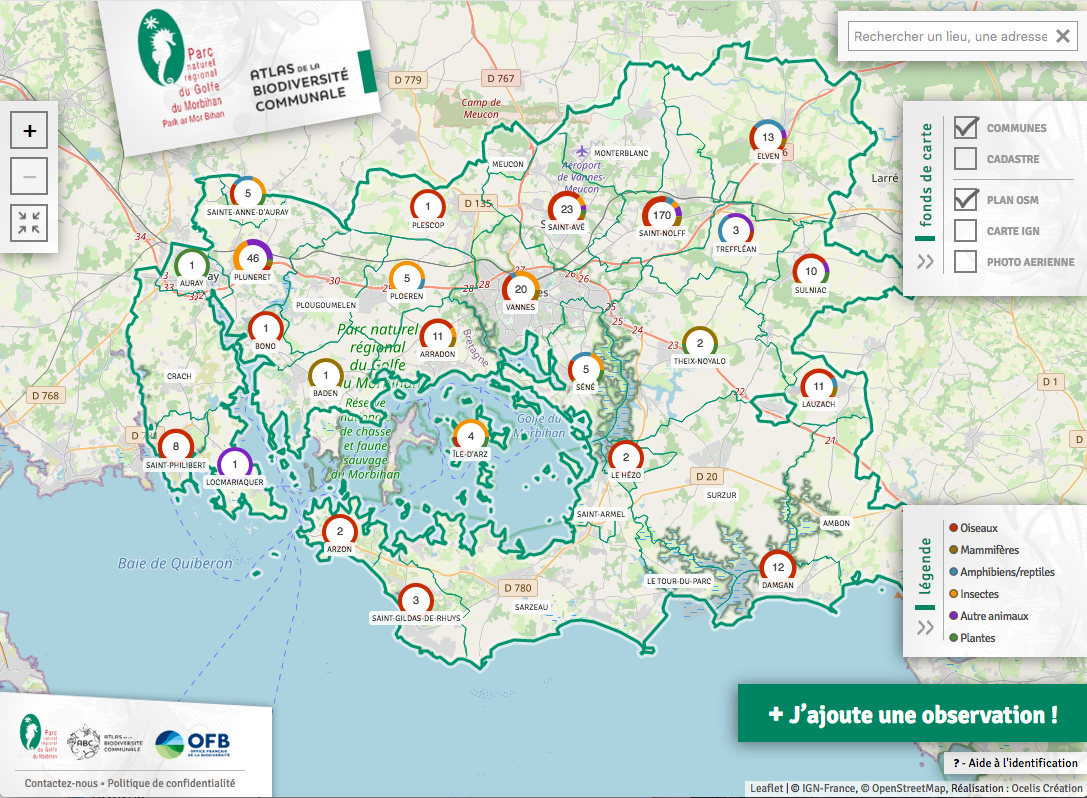Image resolution: width=1087 pixels, height=798 pixels.
Task: Click the fit-to-extent arrows icon
Action: point(29,223)
